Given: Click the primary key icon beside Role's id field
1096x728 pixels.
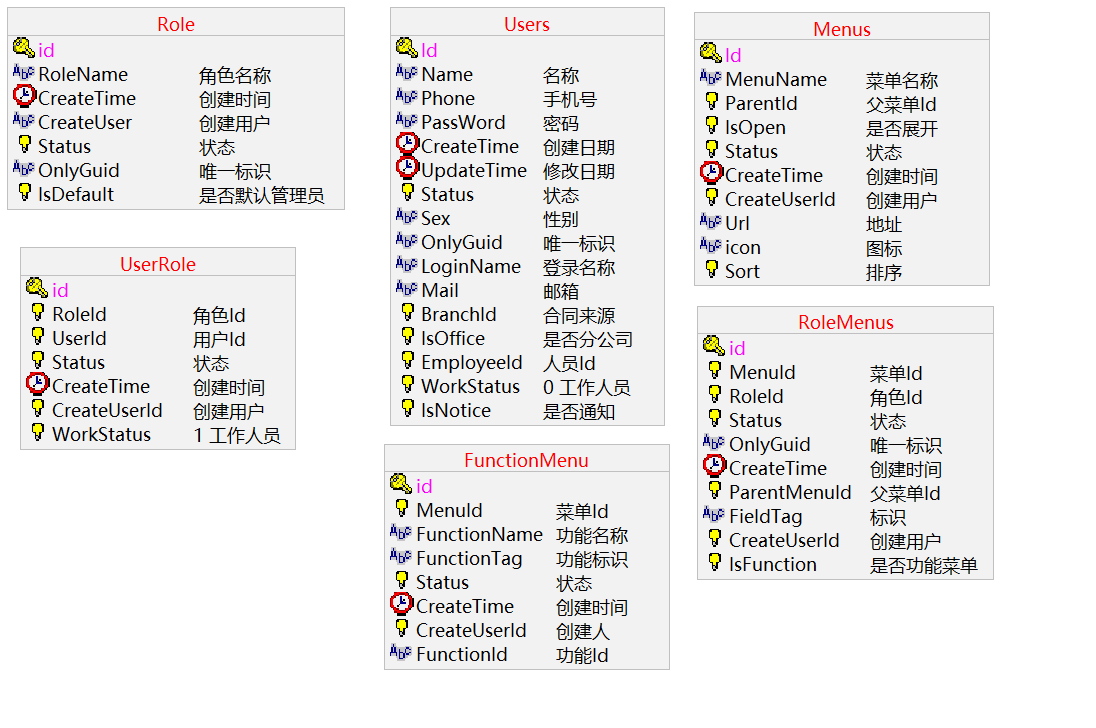Looking at the screenshot, I should [25, 49].
